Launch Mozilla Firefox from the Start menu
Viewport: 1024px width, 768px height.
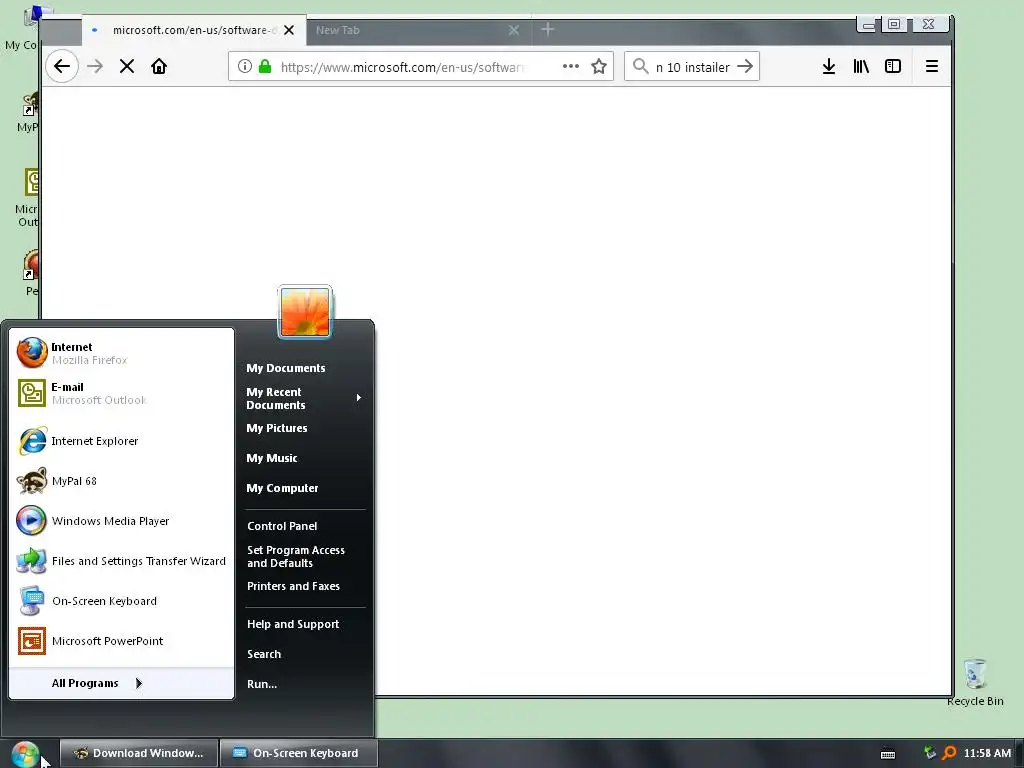[x=121, y=353]
